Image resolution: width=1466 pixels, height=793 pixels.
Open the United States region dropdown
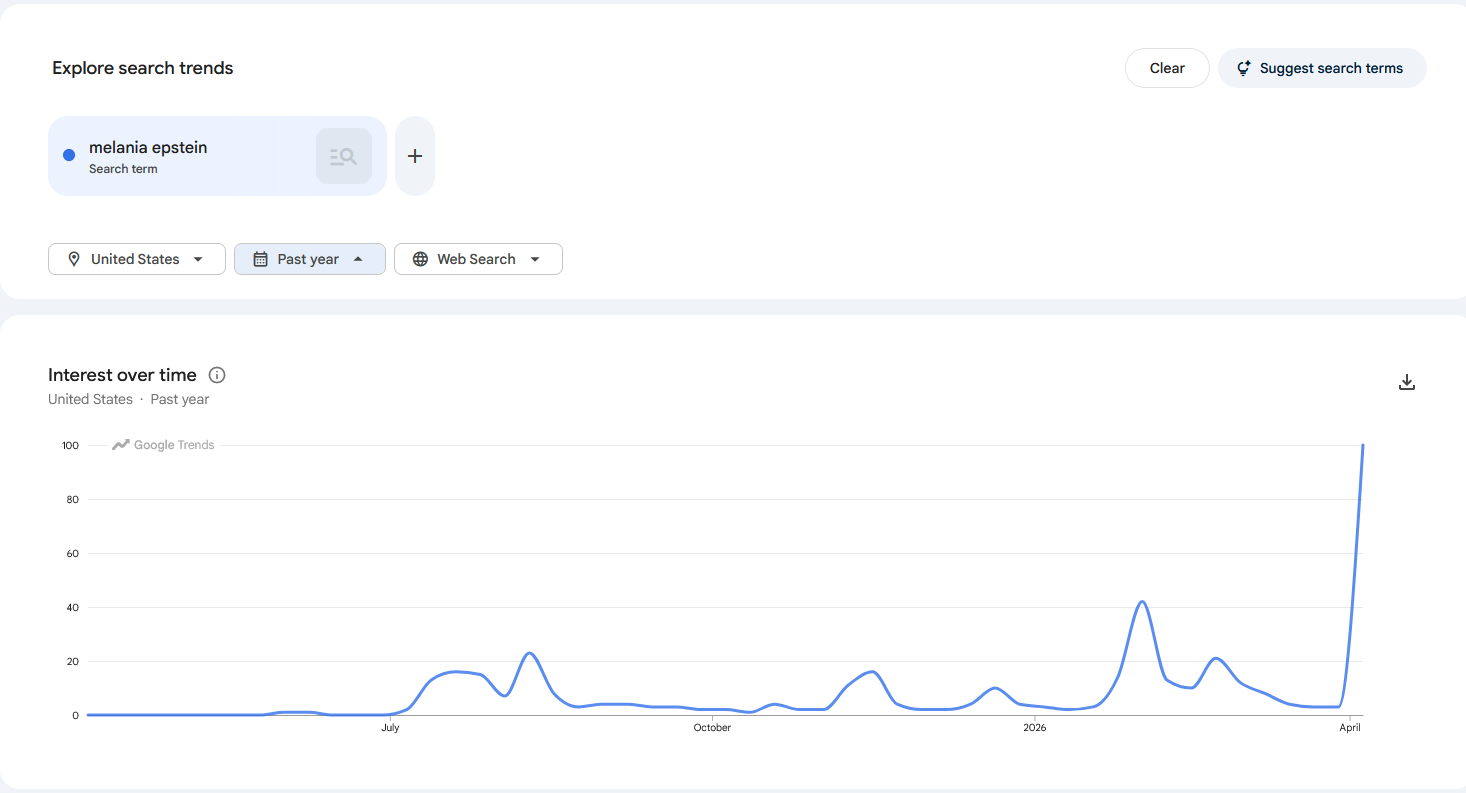137,259
